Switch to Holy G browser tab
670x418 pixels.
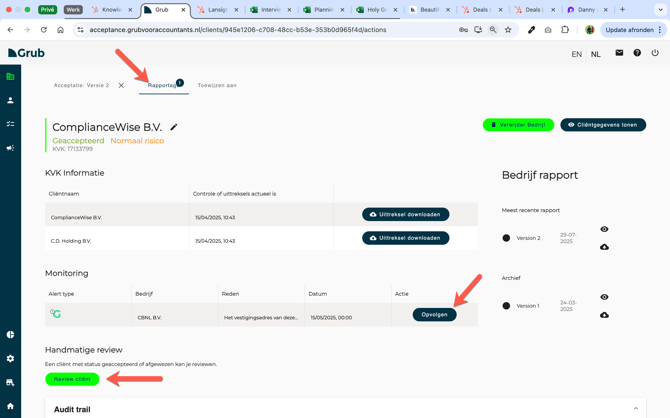coord(377,9)
